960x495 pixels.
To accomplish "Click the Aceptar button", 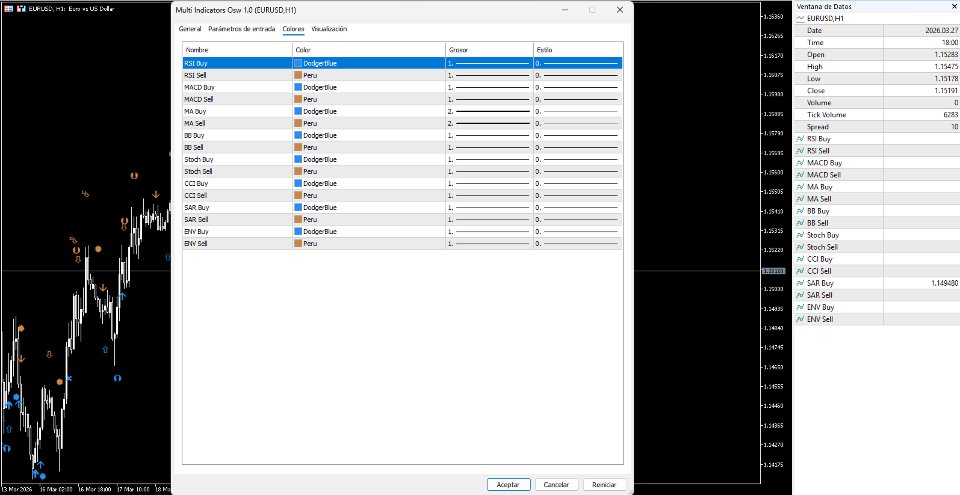I will pos(508,484).
